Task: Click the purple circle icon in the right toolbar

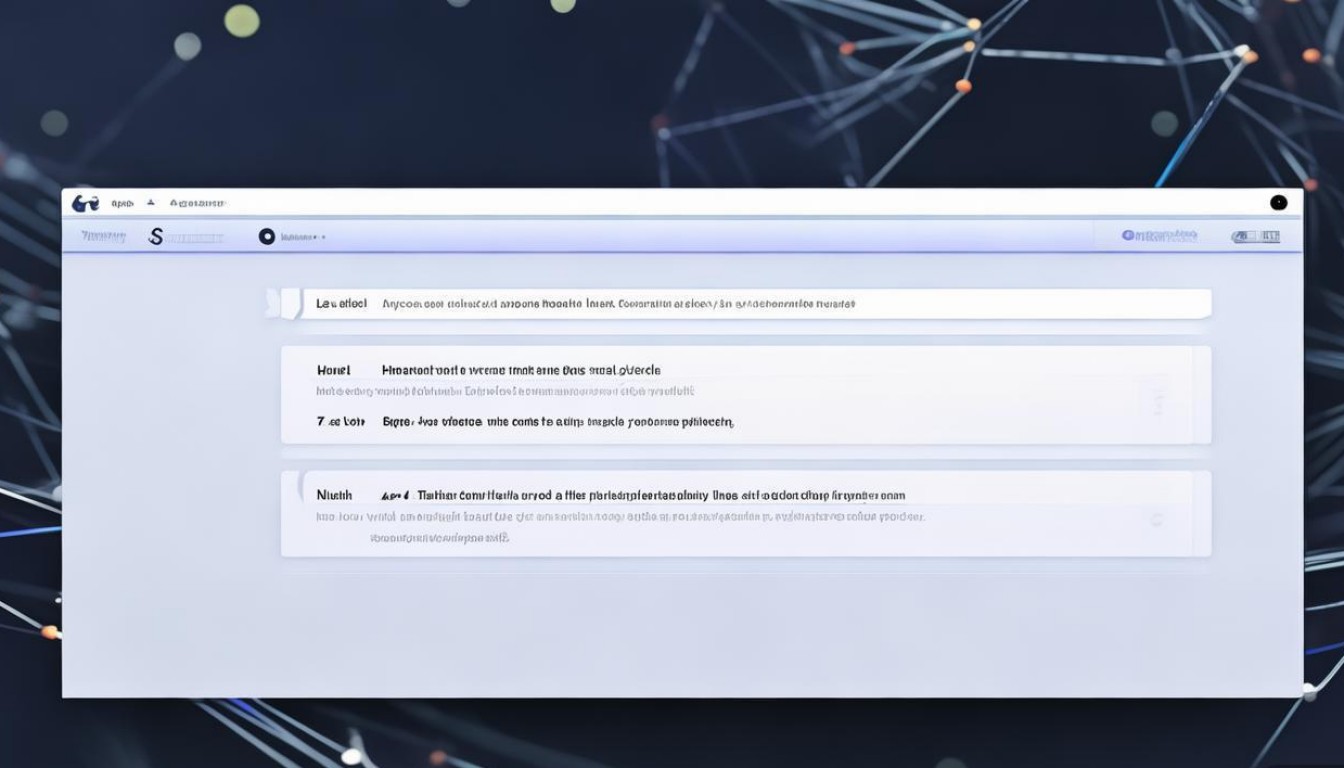Action: click(x=1128, y=236)
